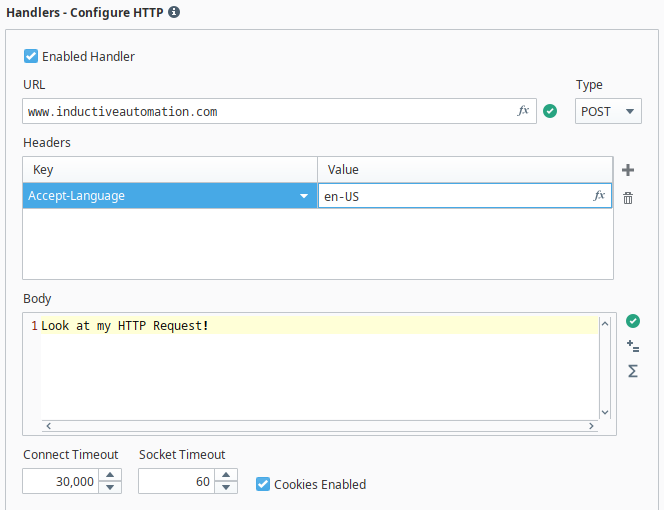Toggle the Cookies Enabled checkbox
The height and width of the screenshot is (510, 664).
pos(263,484)
